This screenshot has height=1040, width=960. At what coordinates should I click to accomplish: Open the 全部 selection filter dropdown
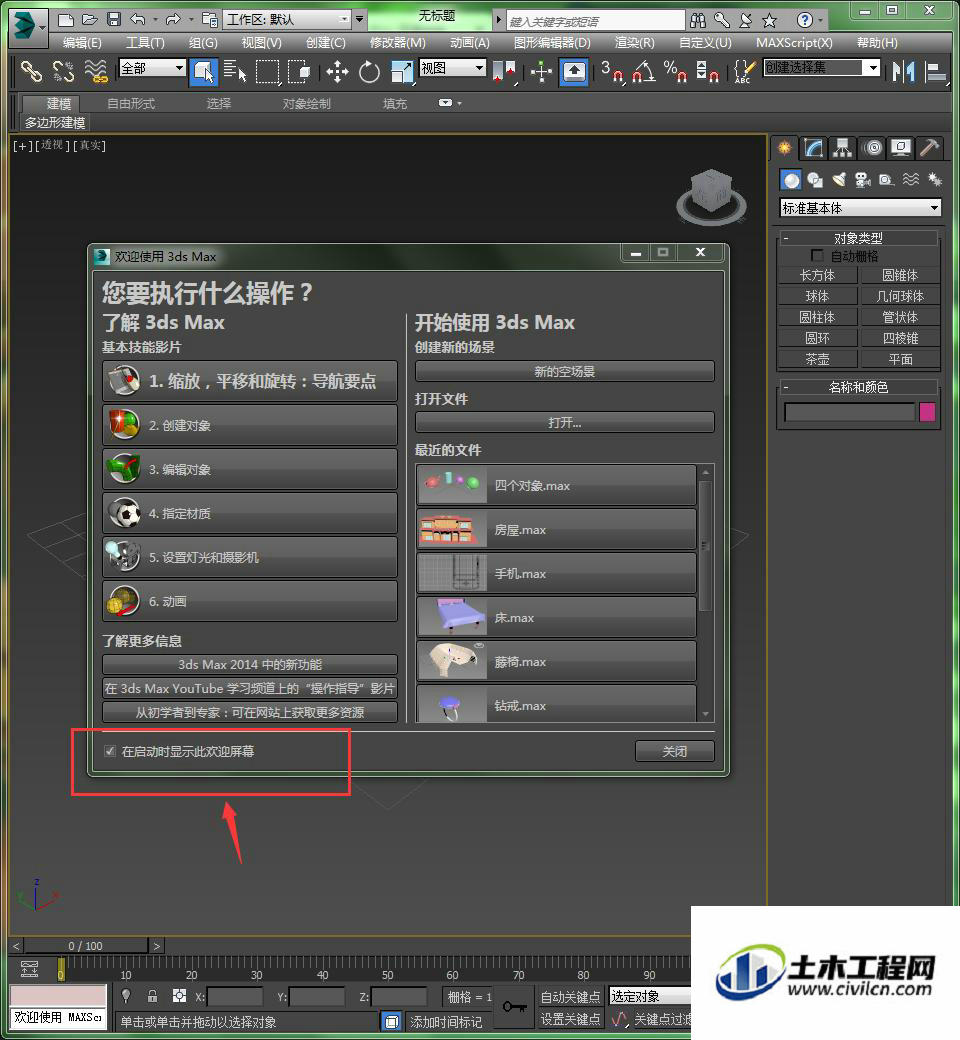coord(152,68)
